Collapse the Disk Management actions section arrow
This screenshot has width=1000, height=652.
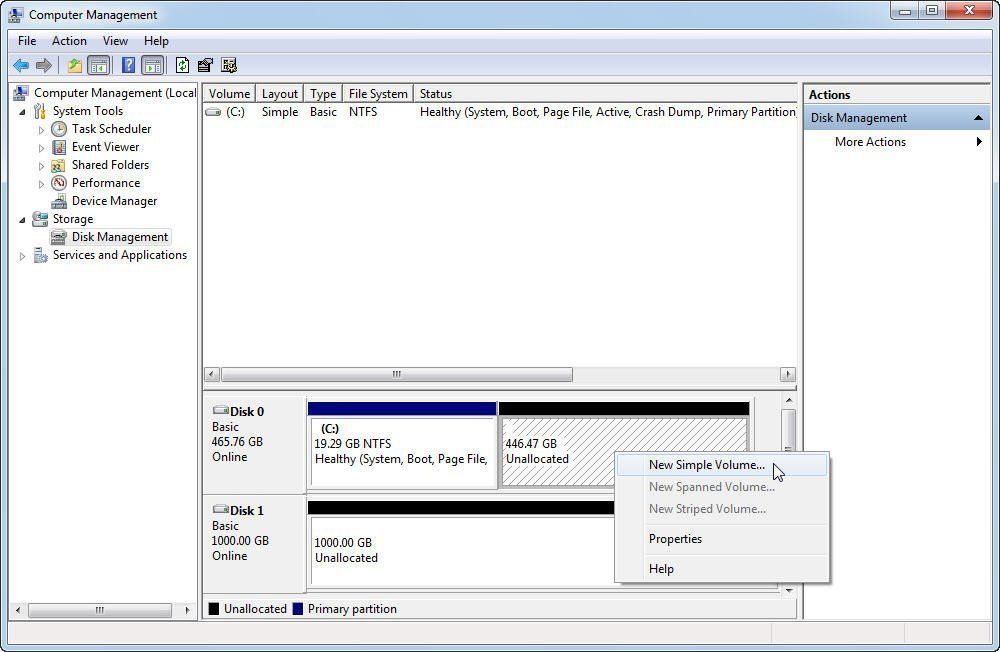tap(978, 118)
